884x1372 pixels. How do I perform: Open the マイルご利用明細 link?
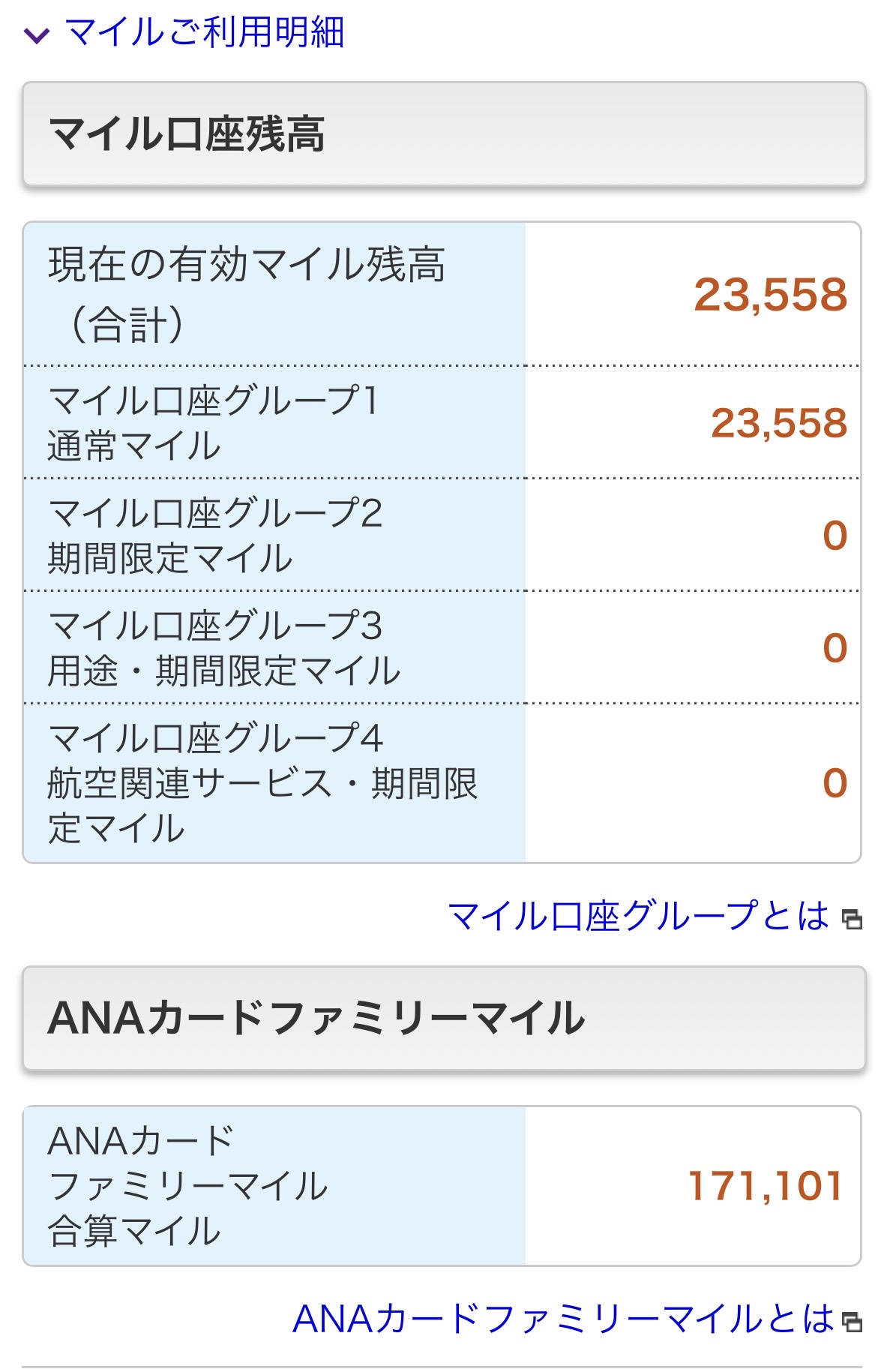pos(205,33)
